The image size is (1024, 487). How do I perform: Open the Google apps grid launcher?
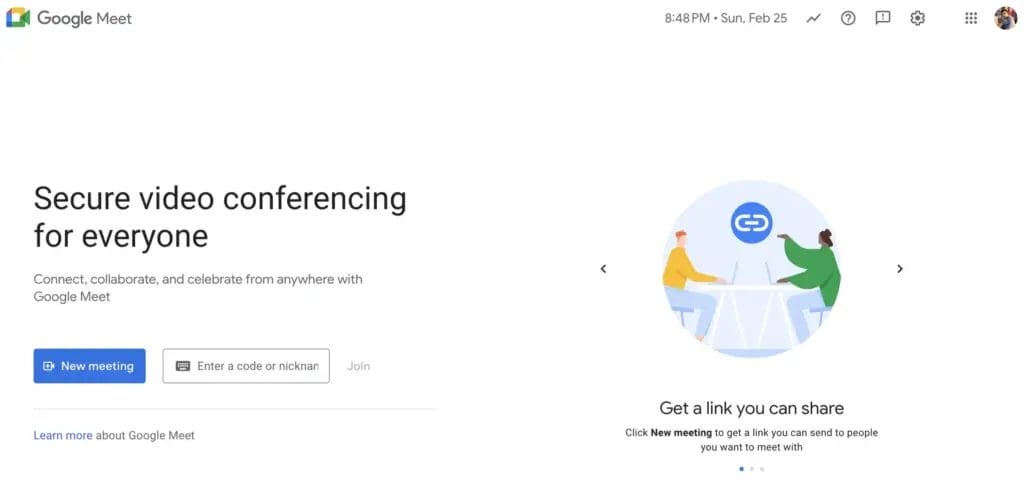pyautogui.click(x=971, y=18)
